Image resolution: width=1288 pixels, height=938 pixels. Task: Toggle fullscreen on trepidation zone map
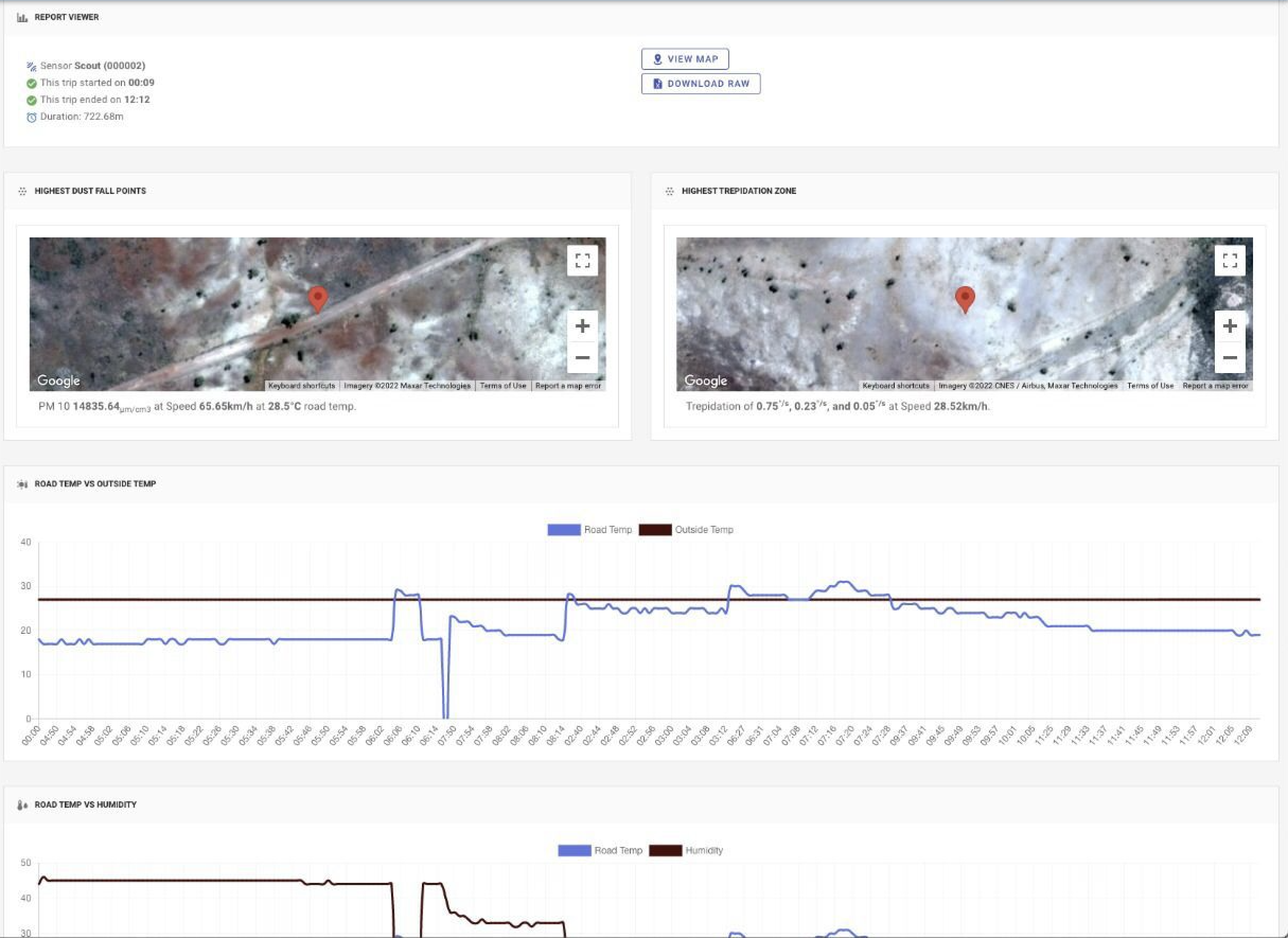1230,261
